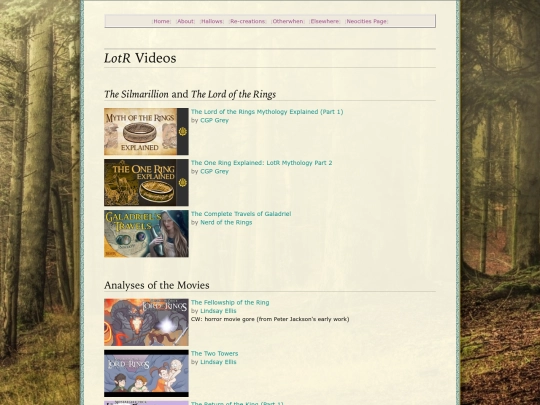Click the Myth of the Rings Explained thumbnail
Image resolution: width=540 pixels, height=405 pixels.
(146, 132)
